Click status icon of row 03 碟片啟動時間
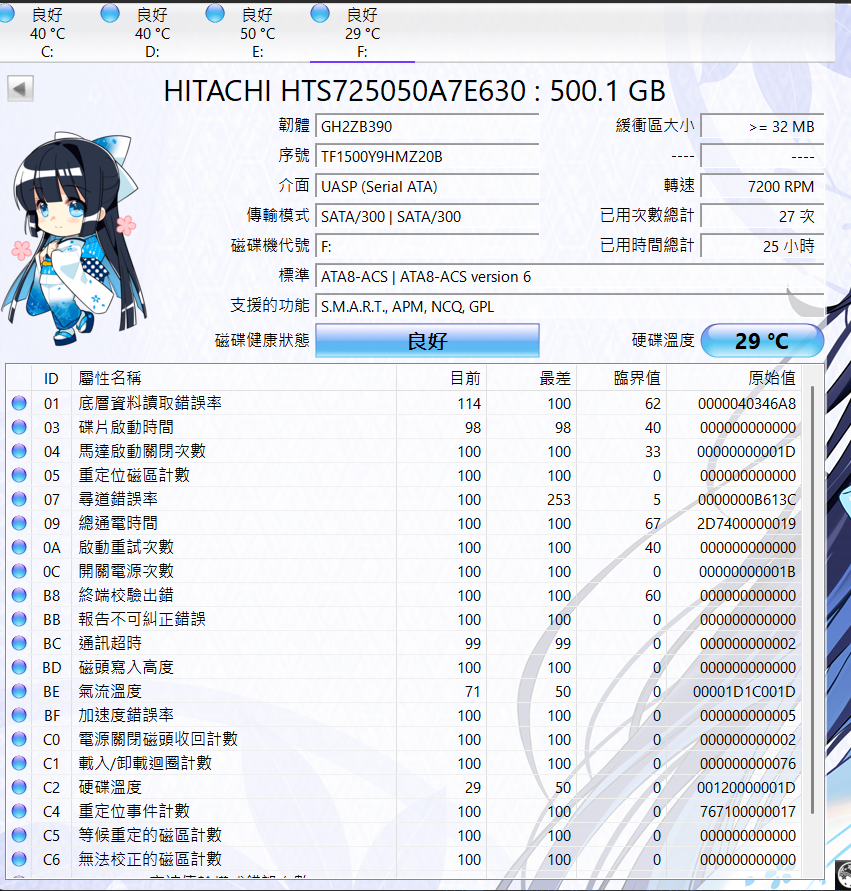 (x=19, y=427)
